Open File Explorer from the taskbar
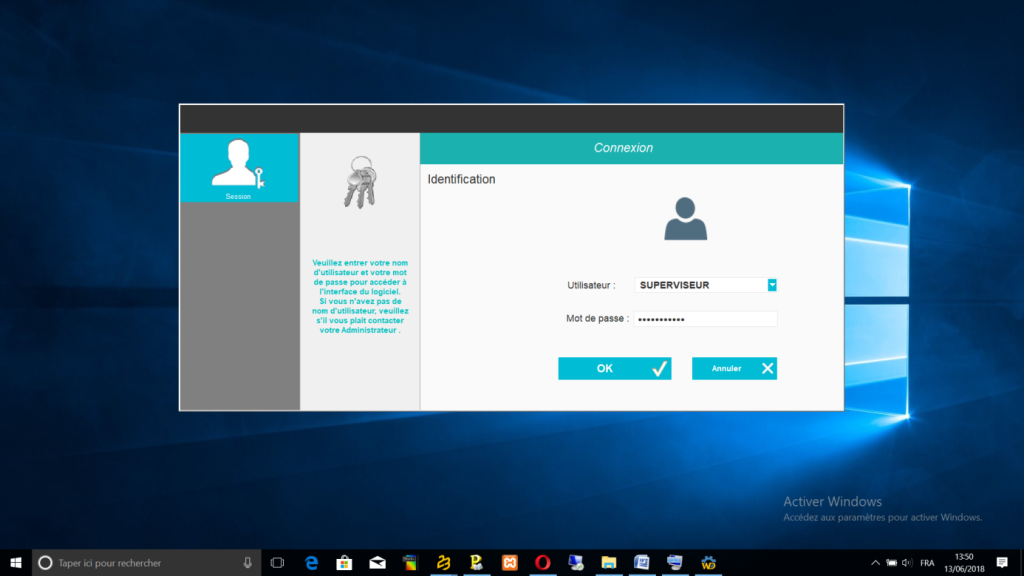This screenshot has height=576, width=1024. [x=608, y=563]
